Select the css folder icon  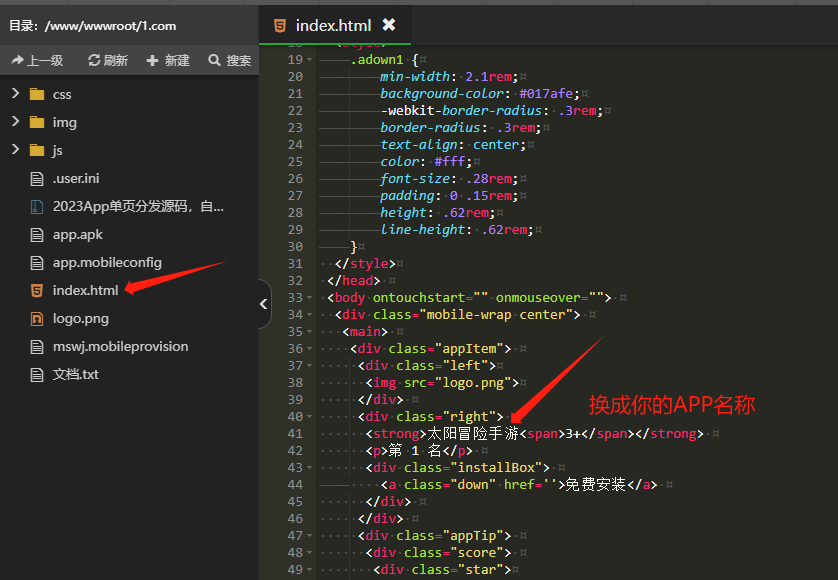pos(37,95)
